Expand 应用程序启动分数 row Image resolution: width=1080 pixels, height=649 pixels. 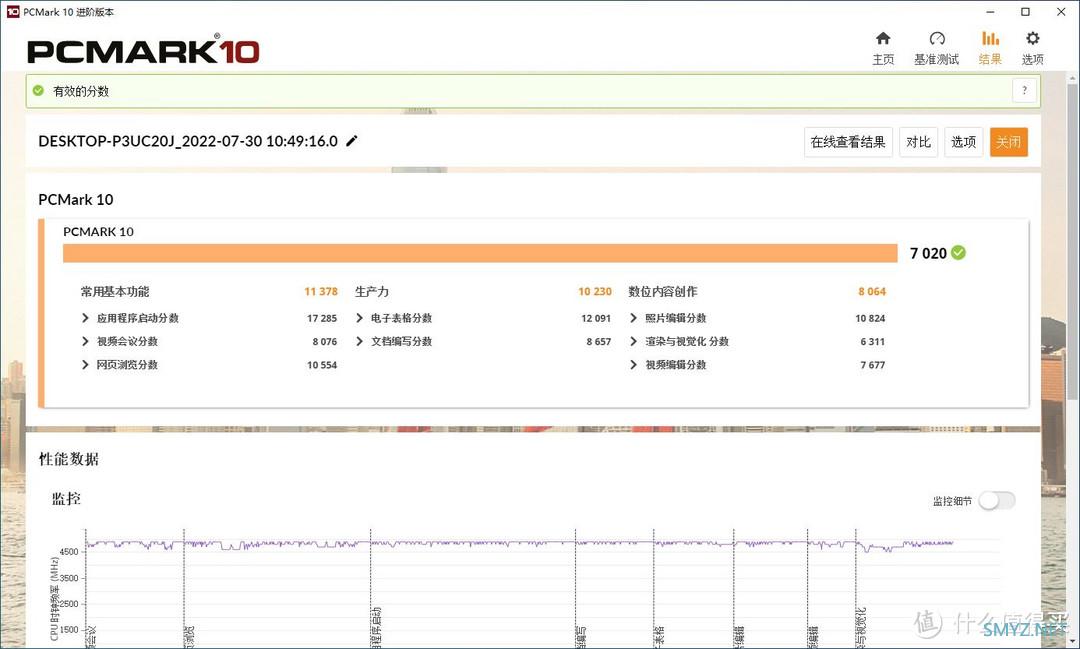tap(85, 318)
